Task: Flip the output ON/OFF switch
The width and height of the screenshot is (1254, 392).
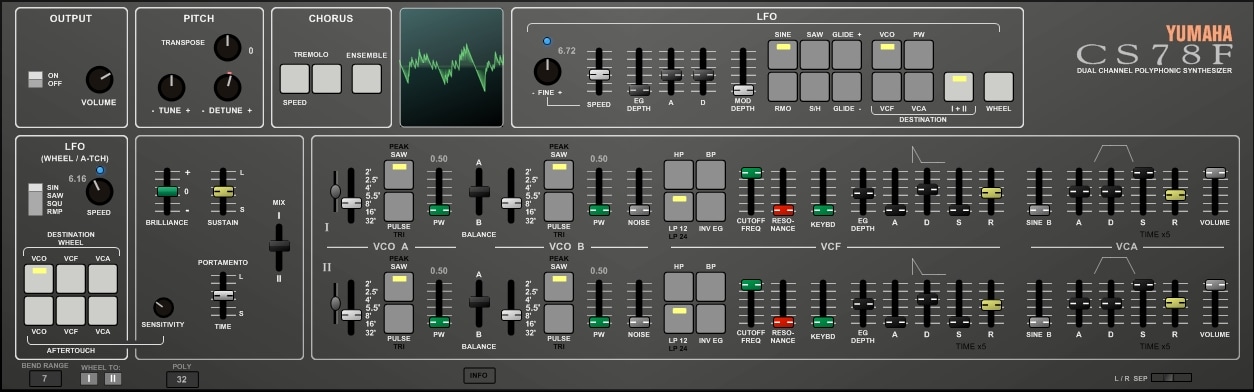Action: coord(36,79)
